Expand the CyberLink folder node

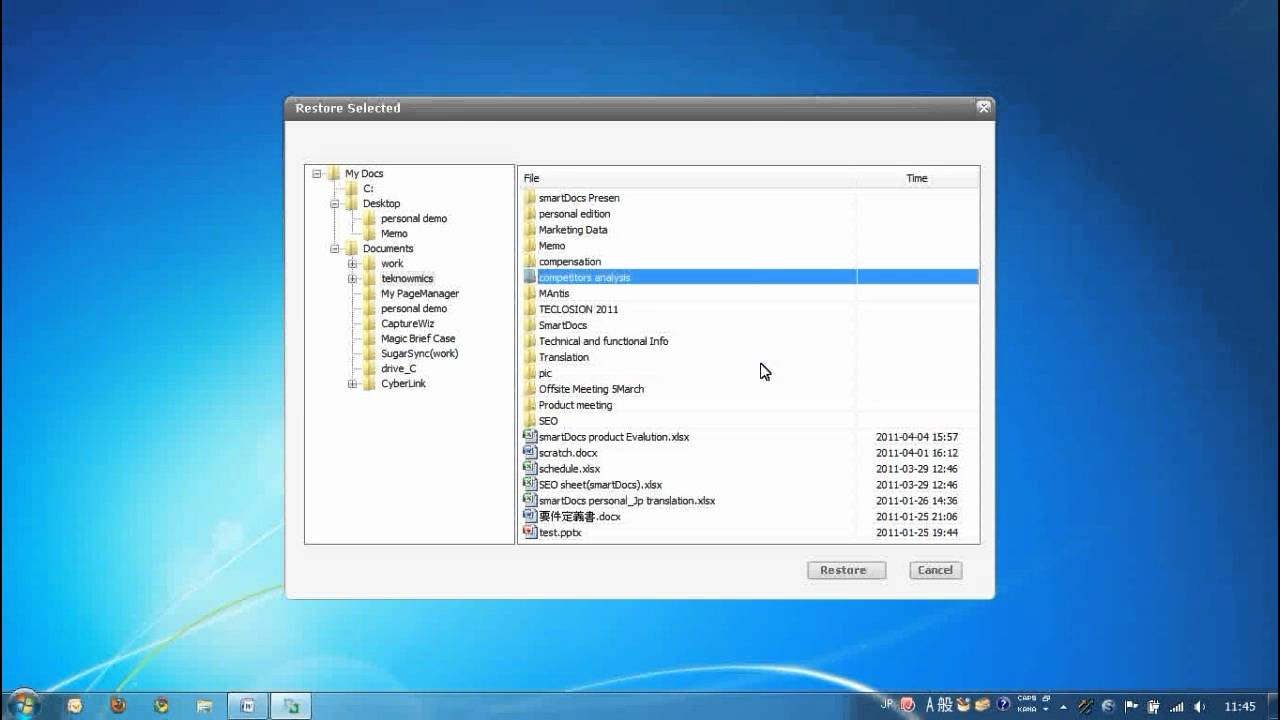tap(353, 384)
